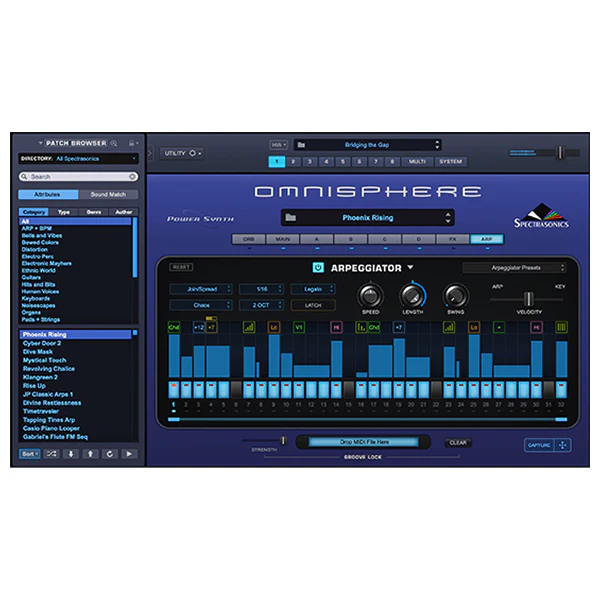
Task: Toggle the Arpeggiator power button
Action: click(x=318, y=267)
